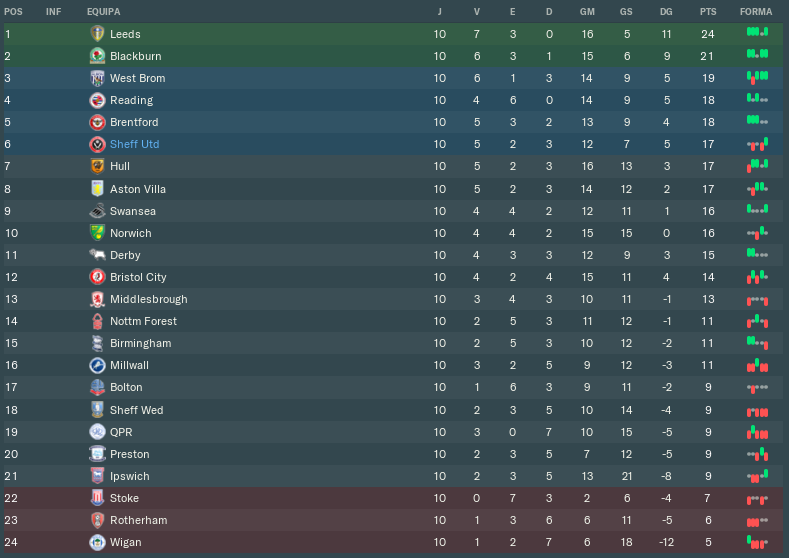The height and width of the screenshot is (558, 789).
Task: Open the Nottm Forest team name
Action: point(143,321)
